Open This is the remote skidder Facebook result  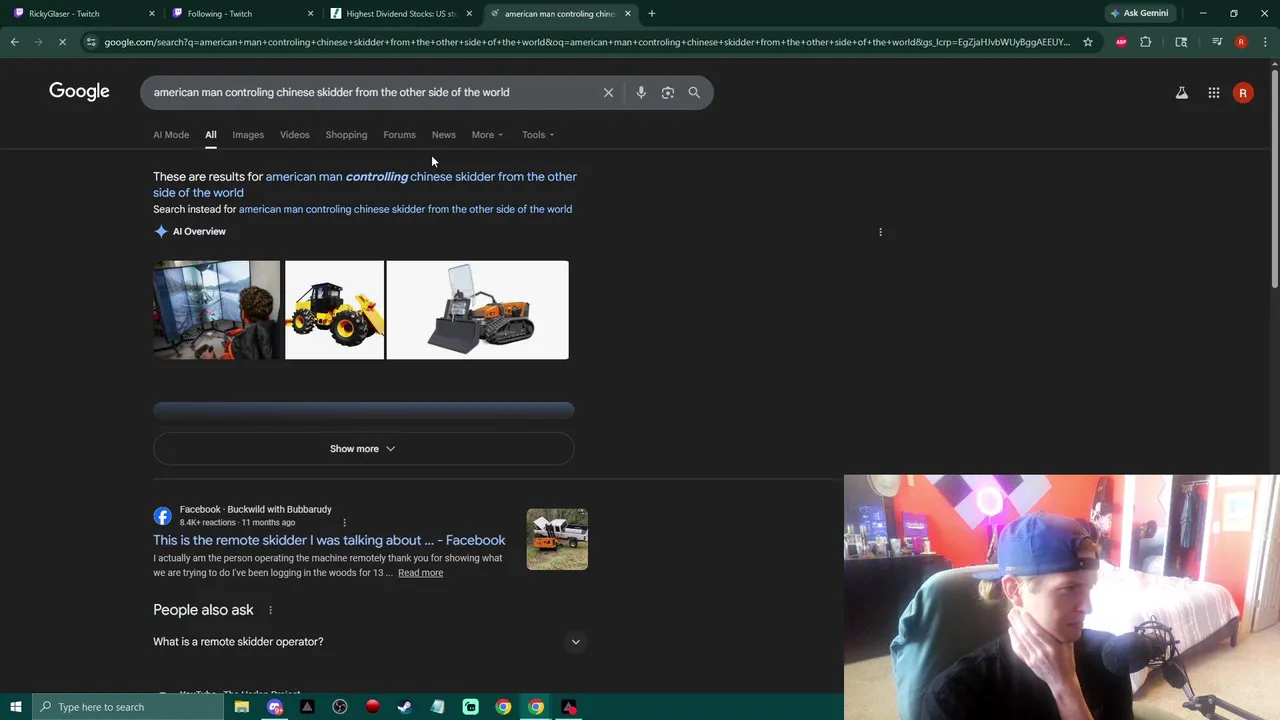coord(329,540)
